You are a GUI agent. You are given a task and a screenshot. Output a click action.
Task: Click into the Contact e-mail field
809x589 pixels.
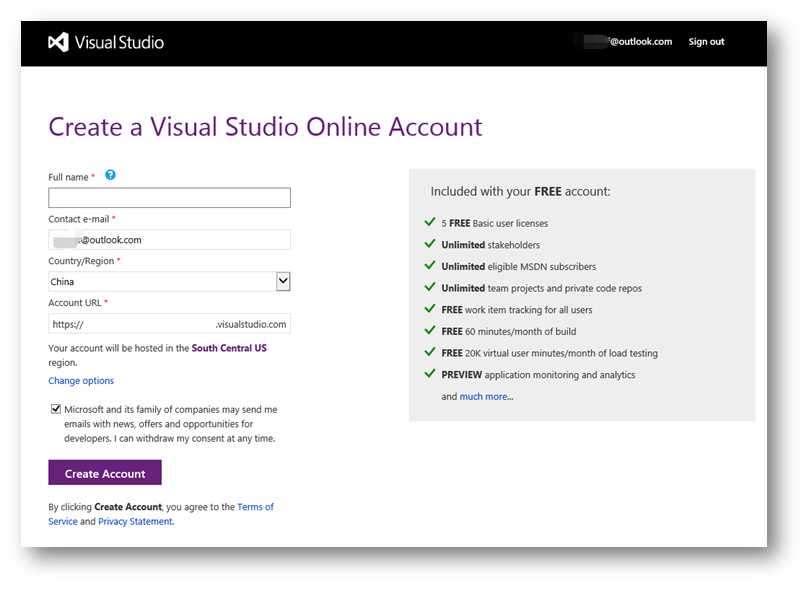(x=169, y=240)
